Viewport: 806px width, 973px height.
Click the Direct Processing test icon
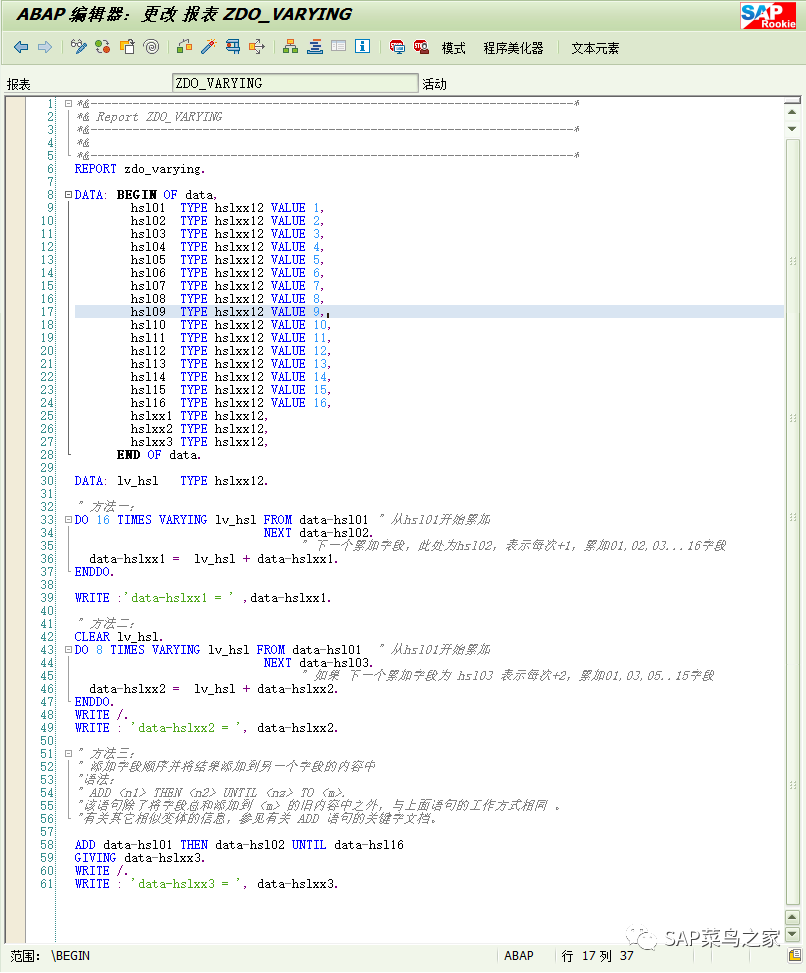[x=233, y=47]
